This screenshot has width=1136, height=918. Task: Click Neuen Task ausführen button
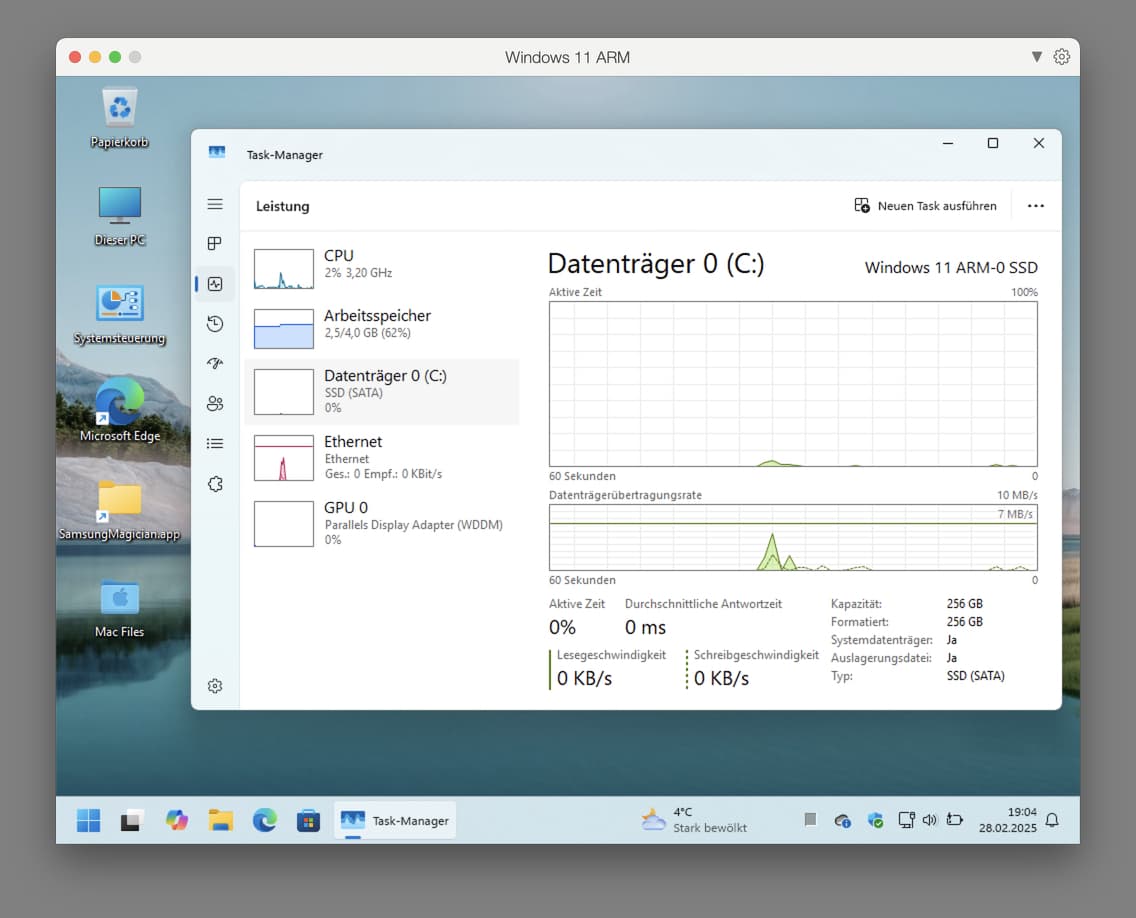[925, 206]
